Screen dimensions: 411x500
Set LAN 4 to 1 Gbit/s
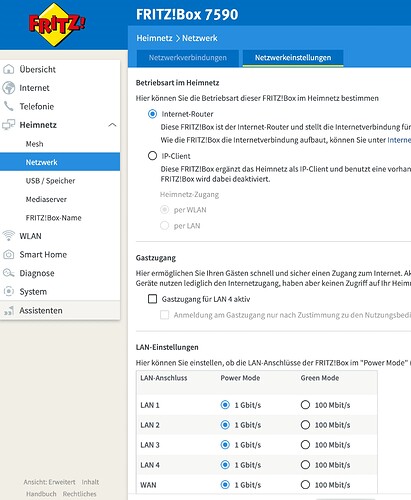pos(225,465)
